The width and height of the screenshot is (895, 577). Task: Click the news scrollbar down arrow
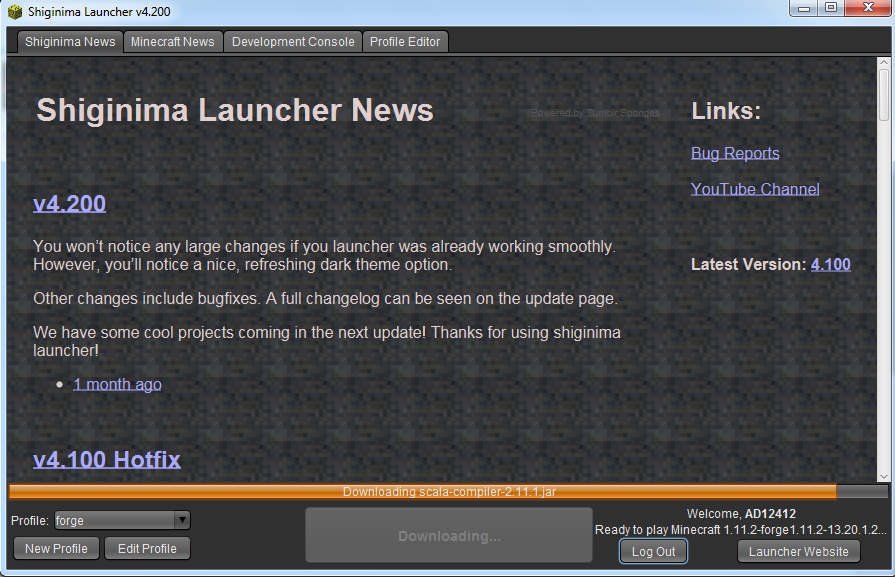(x=884, y=477)
